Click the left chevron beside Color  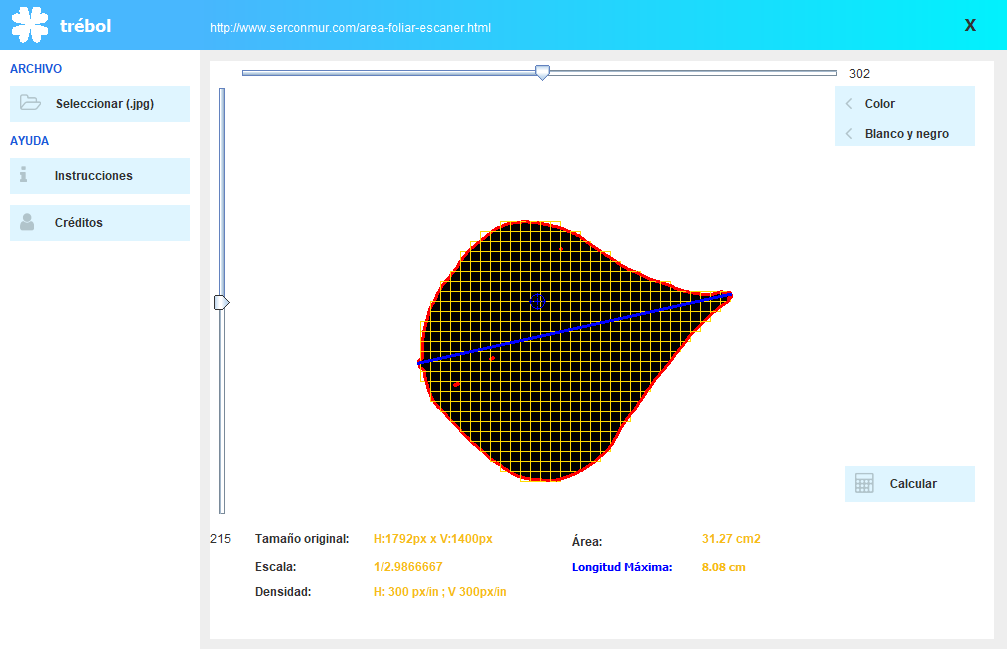[849, 103]
